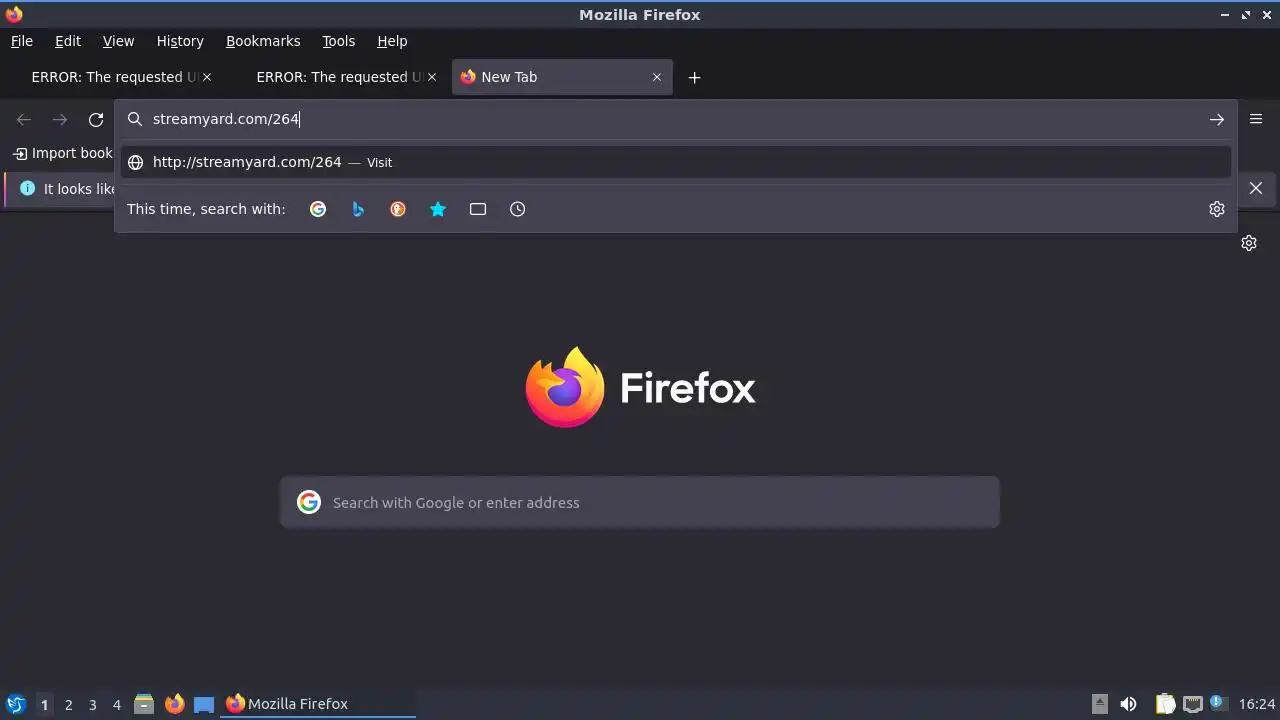The height and width of the screenshot is (720, 1280).
Task: Open the File menu
Action: (x=22, y=41)
